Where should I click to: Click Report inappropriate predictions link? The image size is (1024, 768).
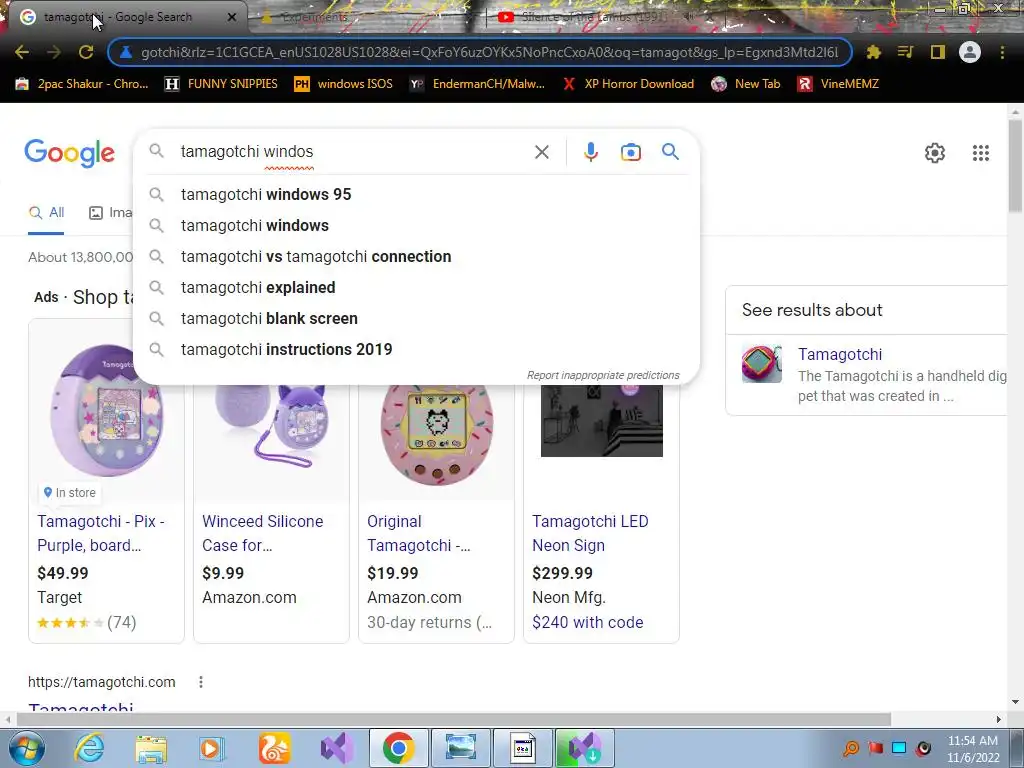(603, 376)
